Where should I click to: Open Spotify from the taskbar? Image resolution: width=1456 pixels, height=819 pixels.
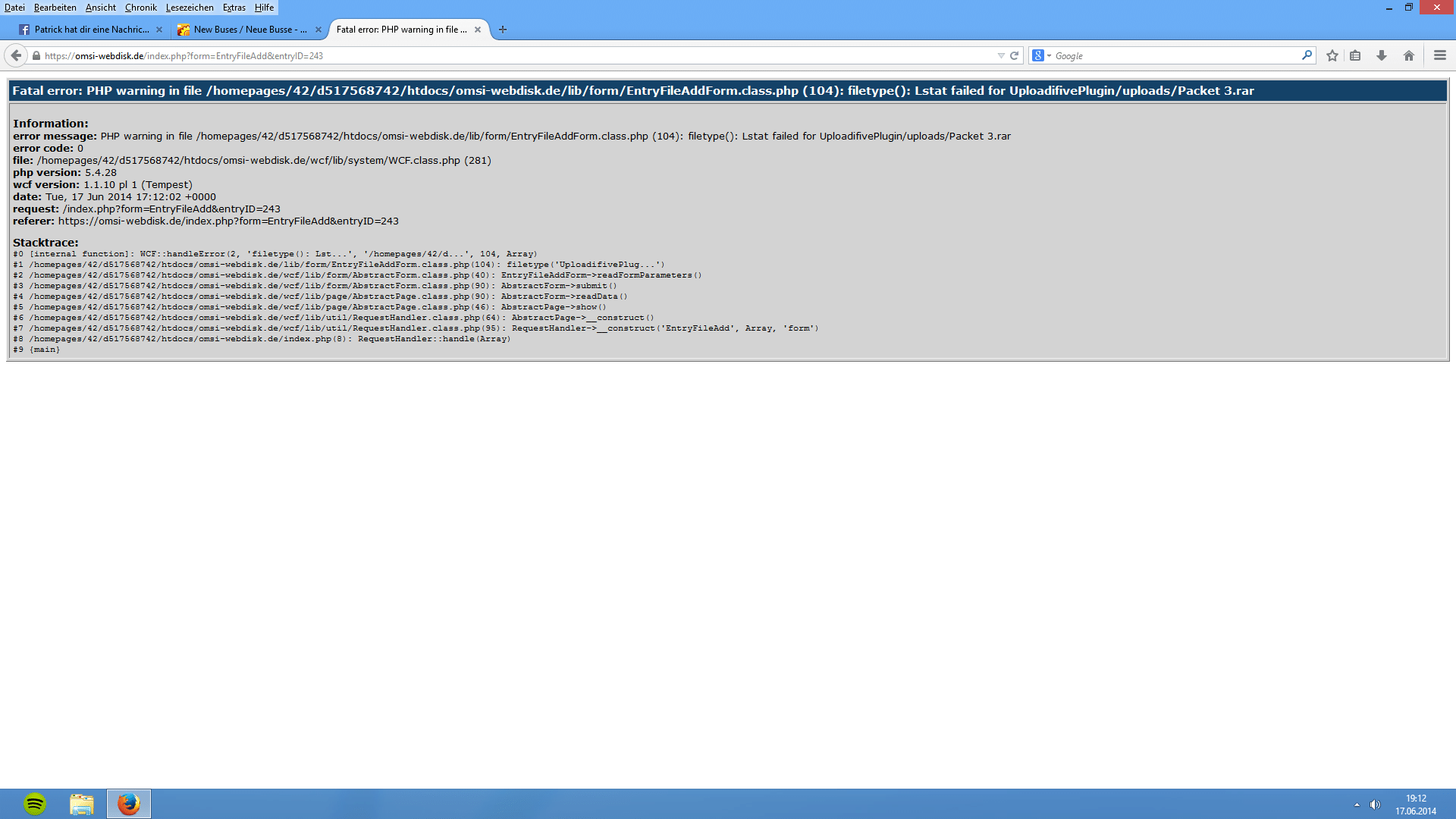35,804
